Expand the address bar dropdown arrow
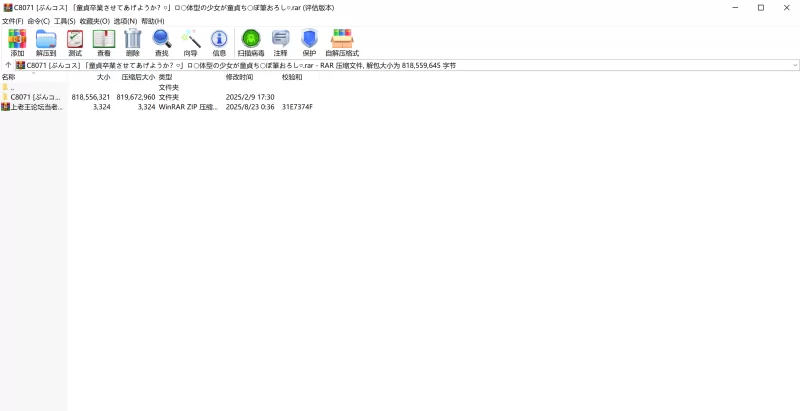Screen dimensions: 800x411 (795, 65)
